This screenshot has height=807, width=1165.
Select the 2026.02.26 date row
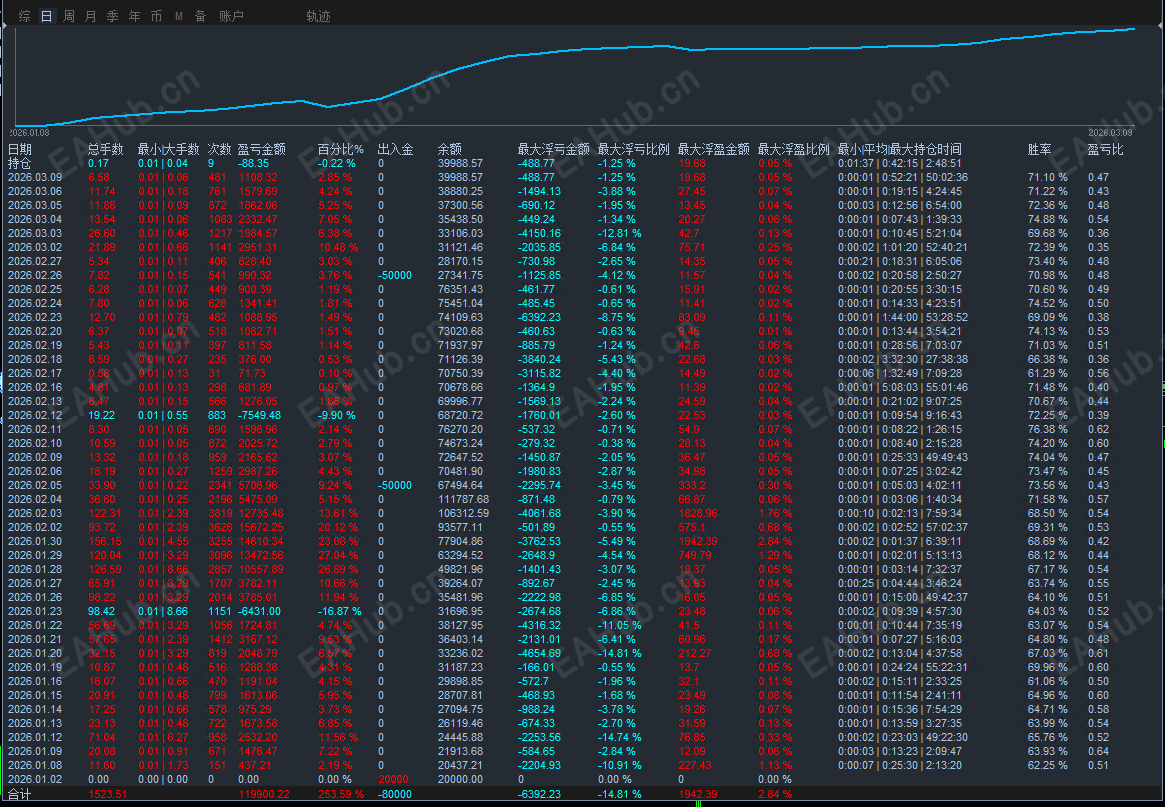[x=582, y=275]
